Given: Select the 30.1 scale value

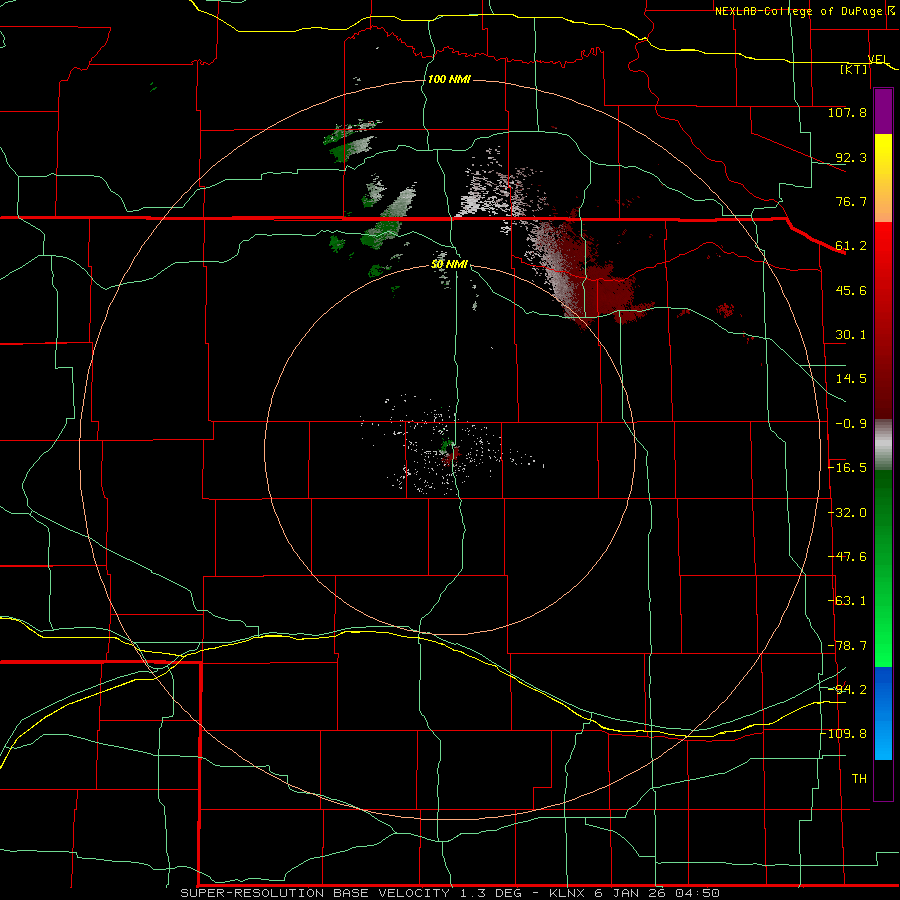Looking at the screenshot, I should pos(851,335).
